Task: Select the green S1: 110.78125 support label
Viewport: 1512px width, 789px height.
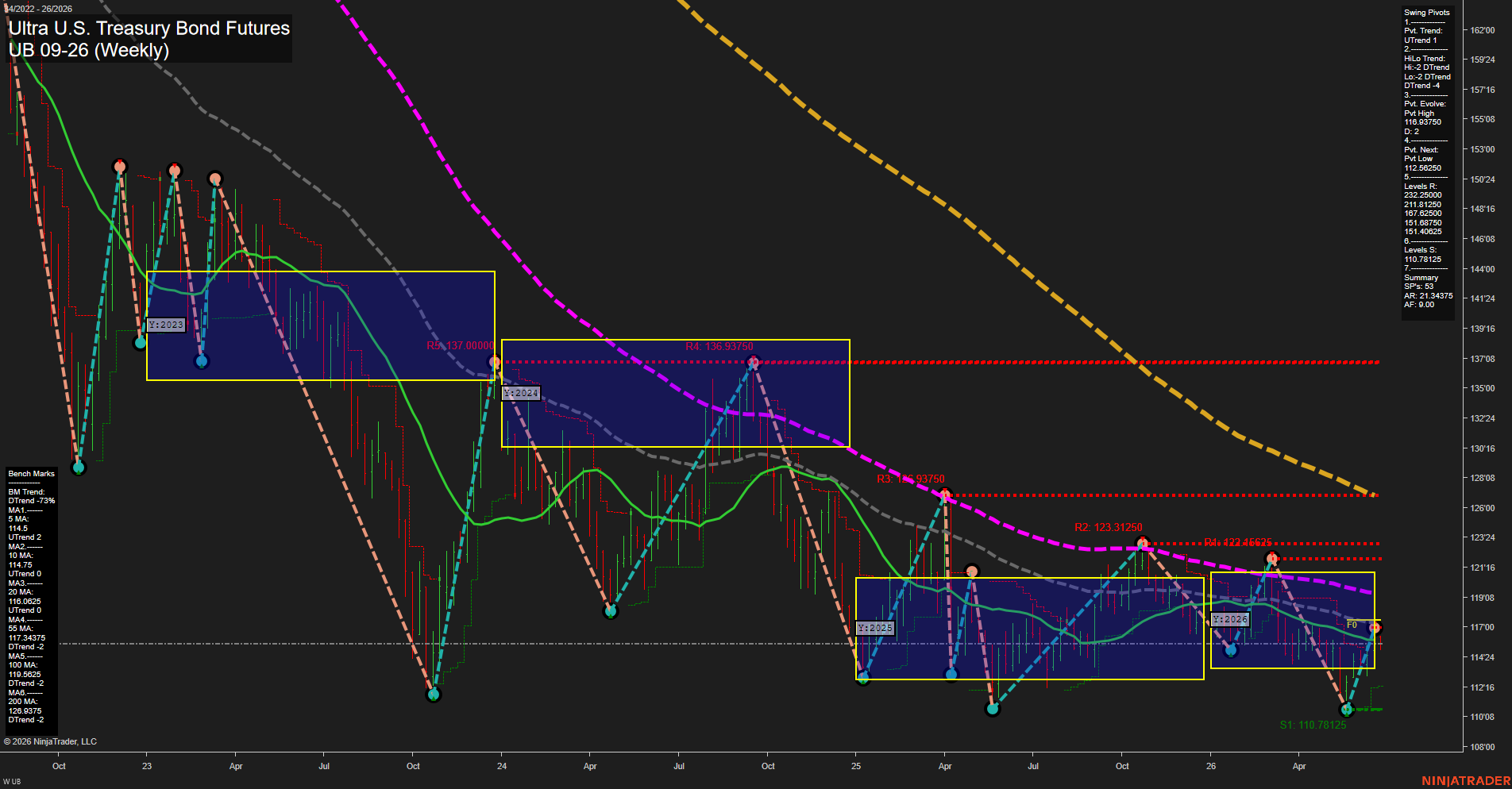Action: [1313, 725]
